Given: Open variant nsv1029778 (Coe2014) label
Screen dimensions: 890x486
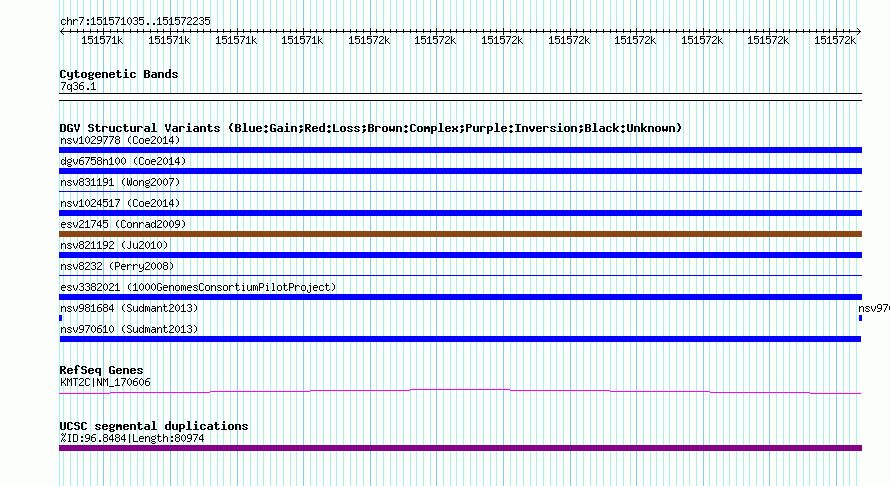Looking at the screenshot, I should tap(120, 140).
